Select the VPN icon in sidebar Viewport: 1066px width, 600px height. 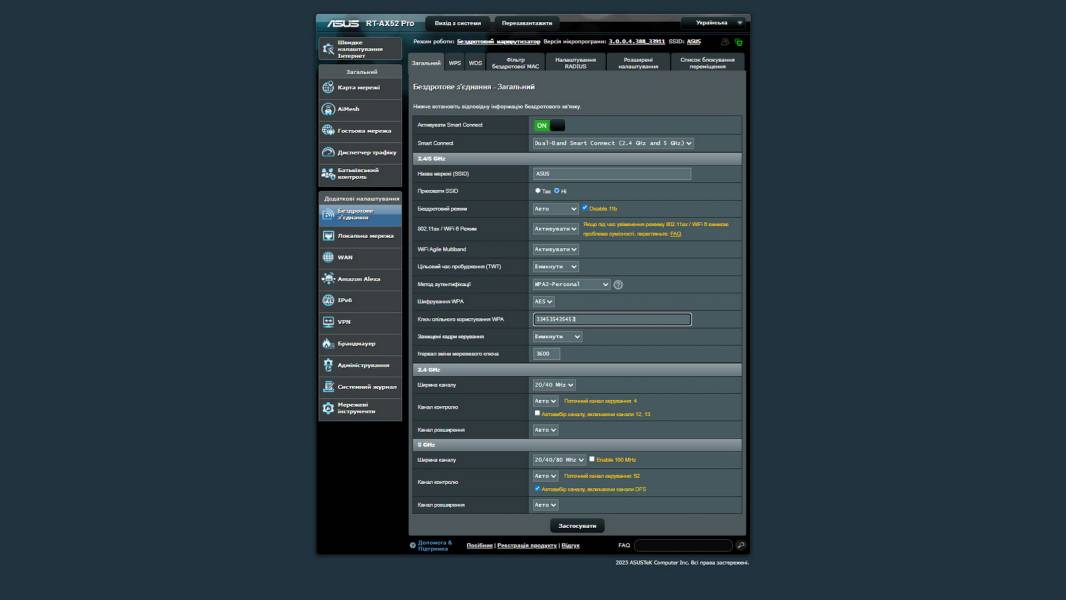(x=328, y=322)
